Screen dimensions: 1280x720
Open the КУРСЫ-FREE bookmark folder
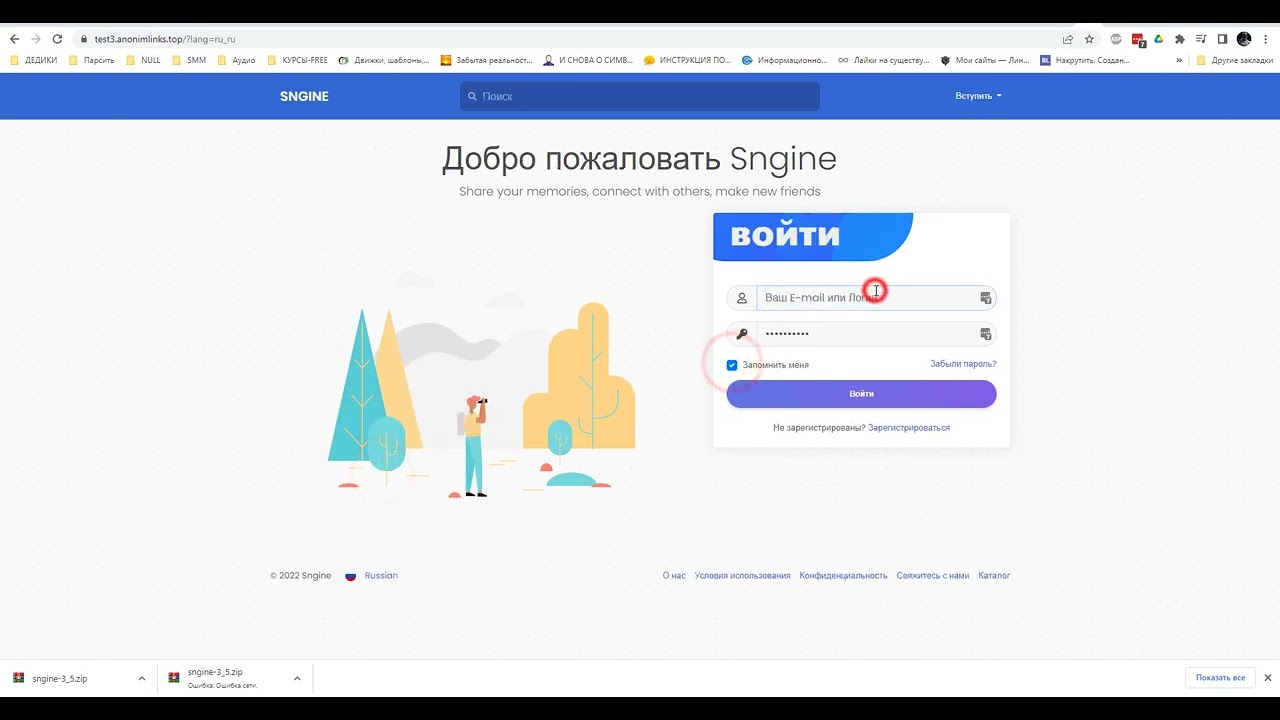(297, 60)
